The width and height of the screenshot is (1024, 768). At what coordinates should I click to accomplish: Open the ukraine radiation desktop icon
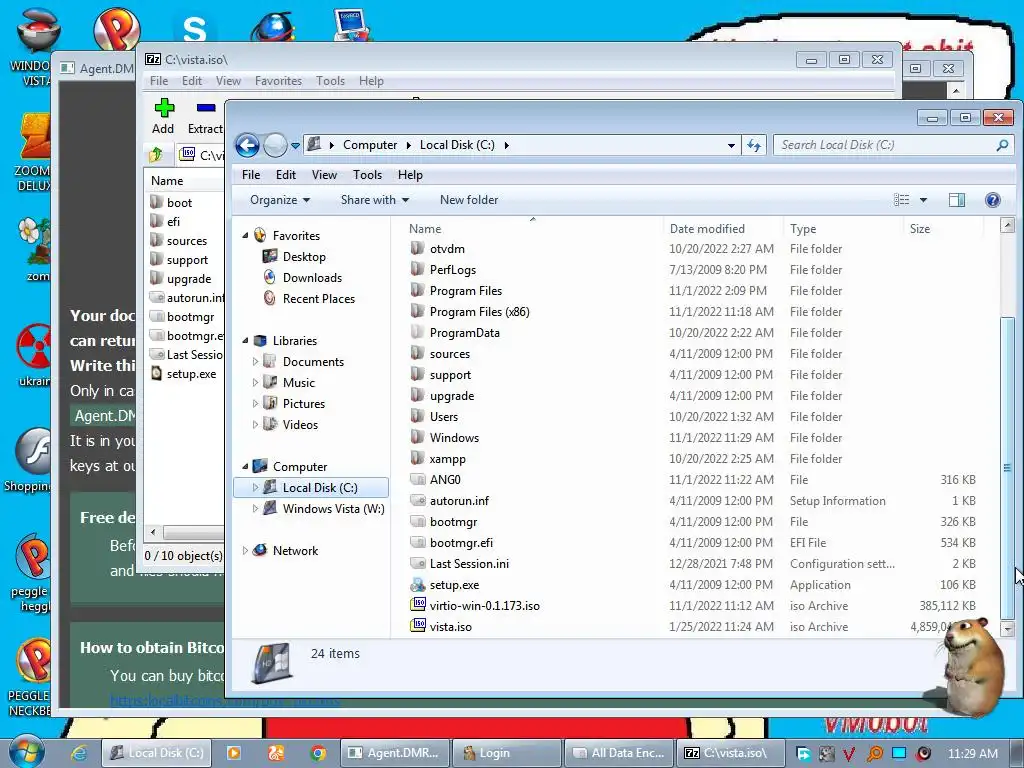tap(34, 346)
